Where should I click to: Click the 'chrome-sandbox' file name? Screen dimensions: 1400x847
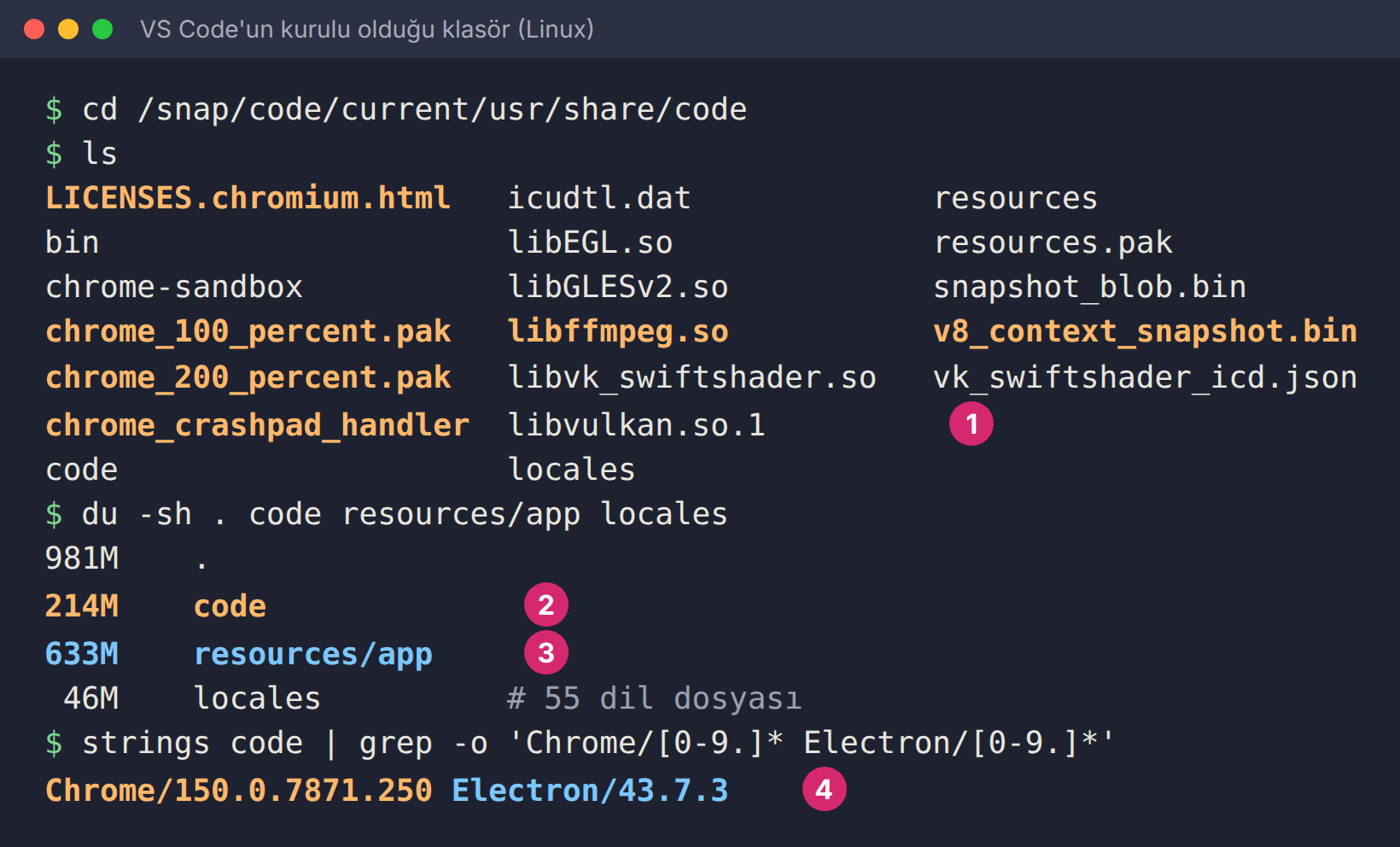coord(174,287)
